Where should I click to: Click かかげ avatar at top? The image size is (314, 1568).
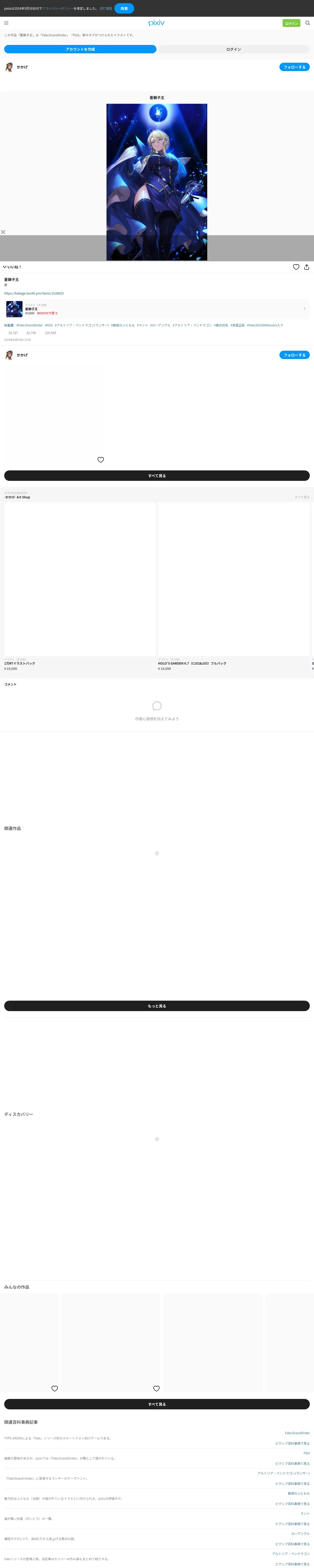click(x=9, y=67)
